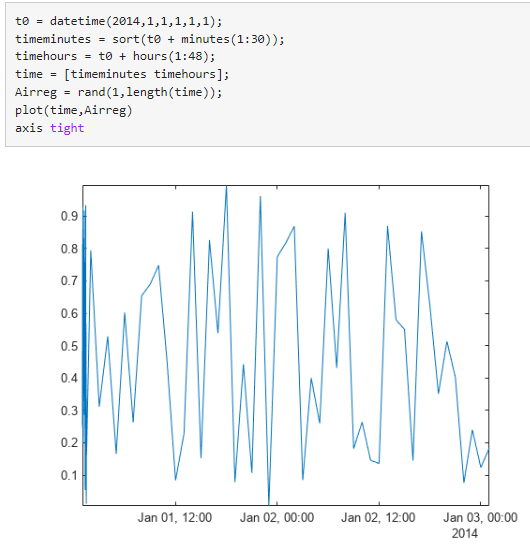Click the y-axis tick label 0.3
Screen dimensions: 530x548
coord(69,411)
